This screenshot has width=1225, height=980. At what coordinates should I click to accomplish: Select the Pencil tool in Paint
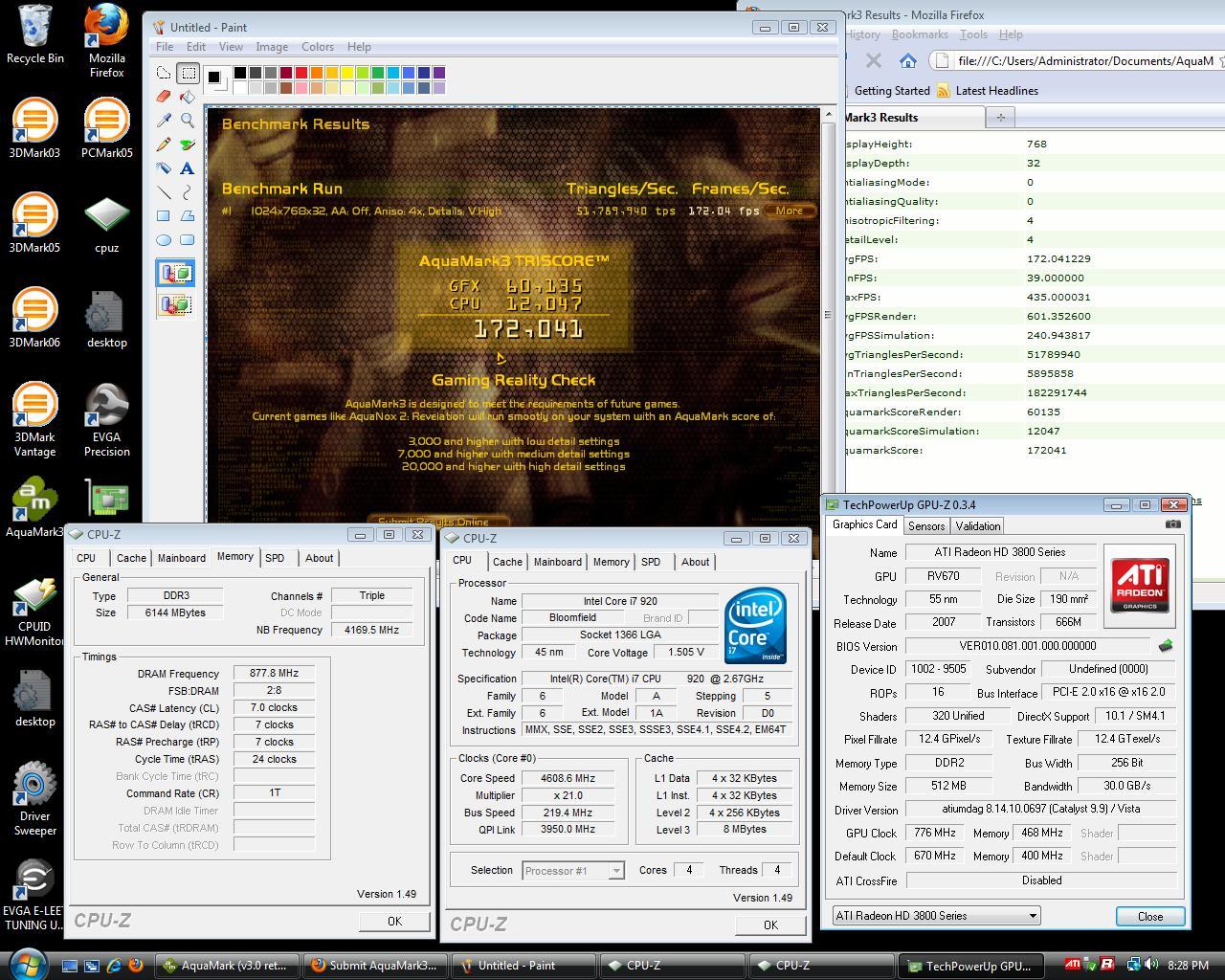click(164, 145)
